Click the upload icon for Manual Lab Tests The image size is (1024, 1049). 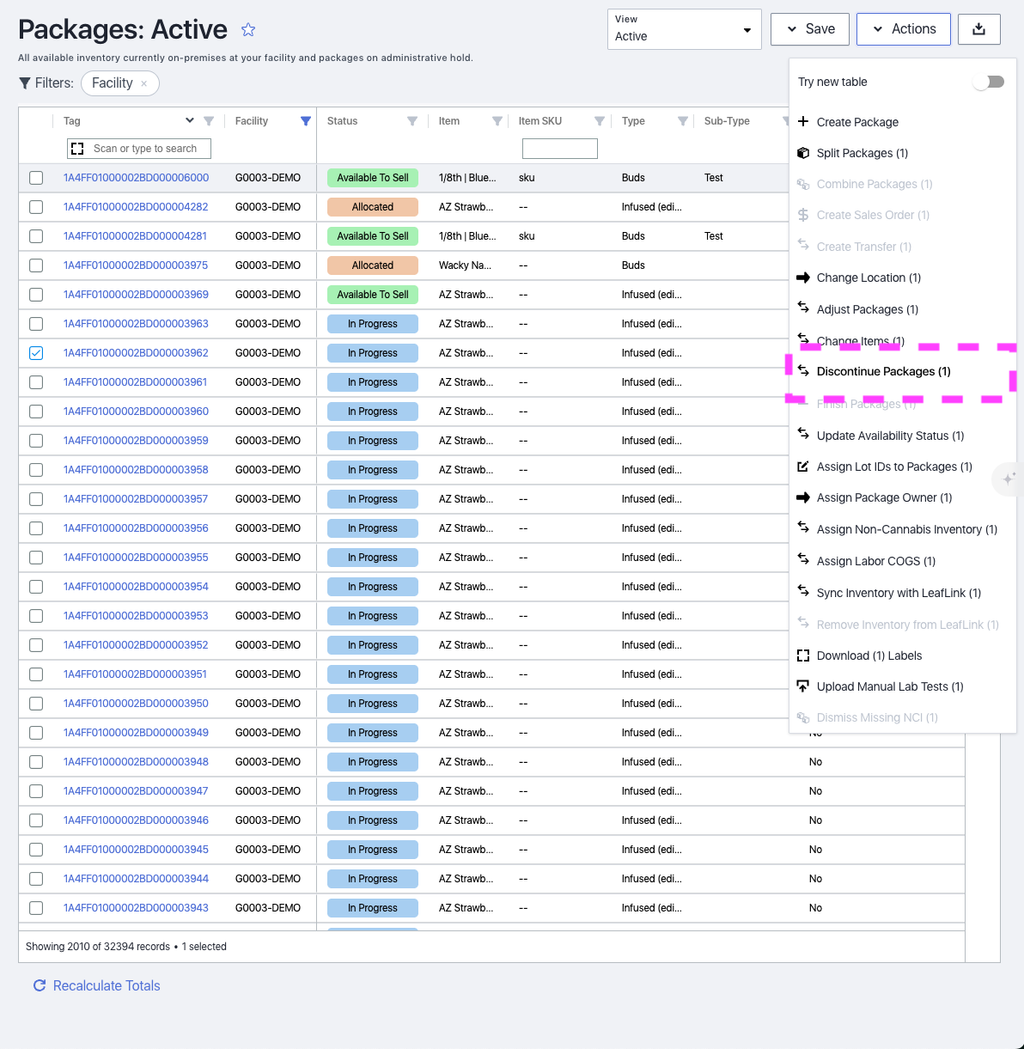(x=803, y=686)
